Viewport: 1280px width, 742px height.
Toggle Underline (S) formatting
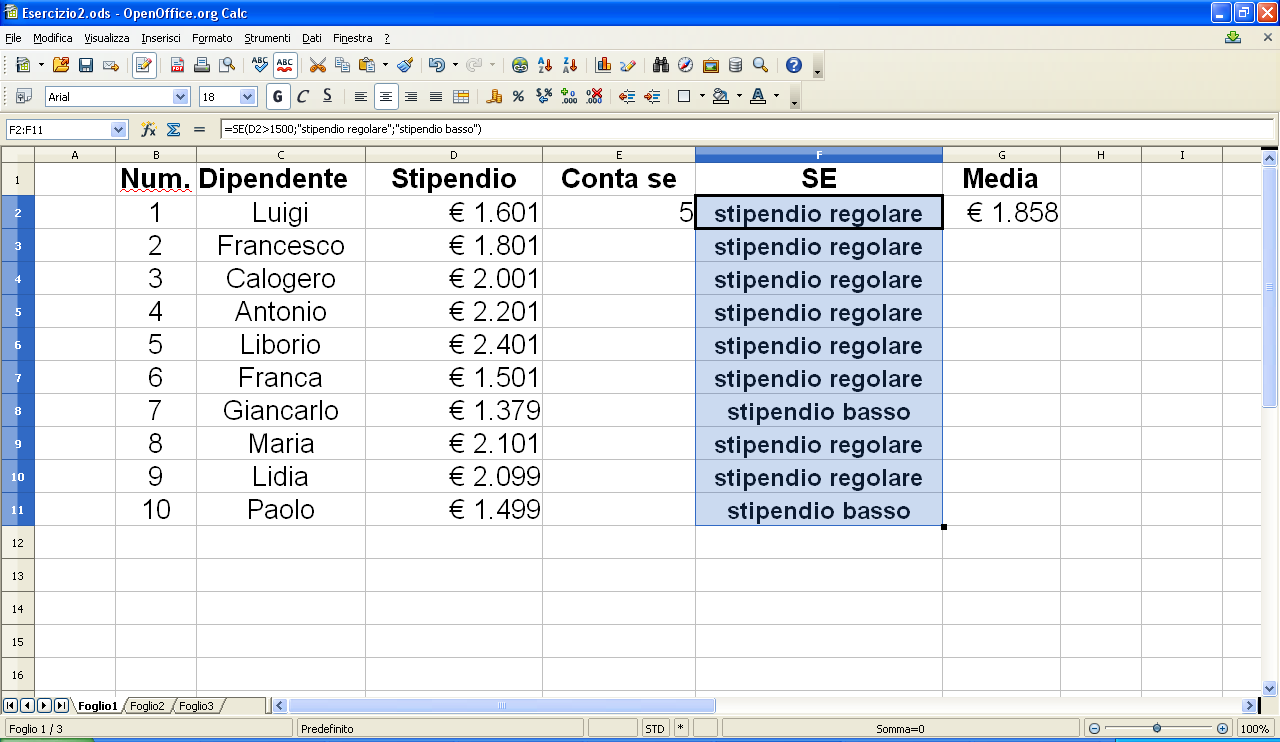(x=327, y=96)
